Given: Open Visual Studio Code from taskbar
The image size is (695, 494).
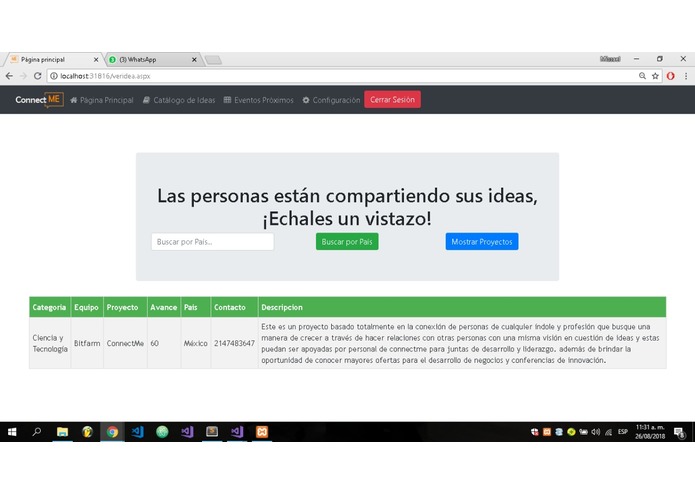Looking at the screenshot, I should coord(137,432).
